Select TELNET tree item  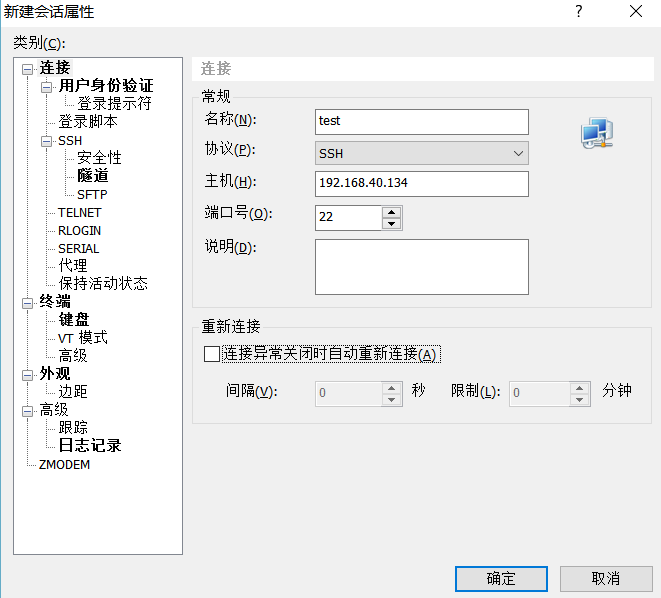(x=80, y=213)
